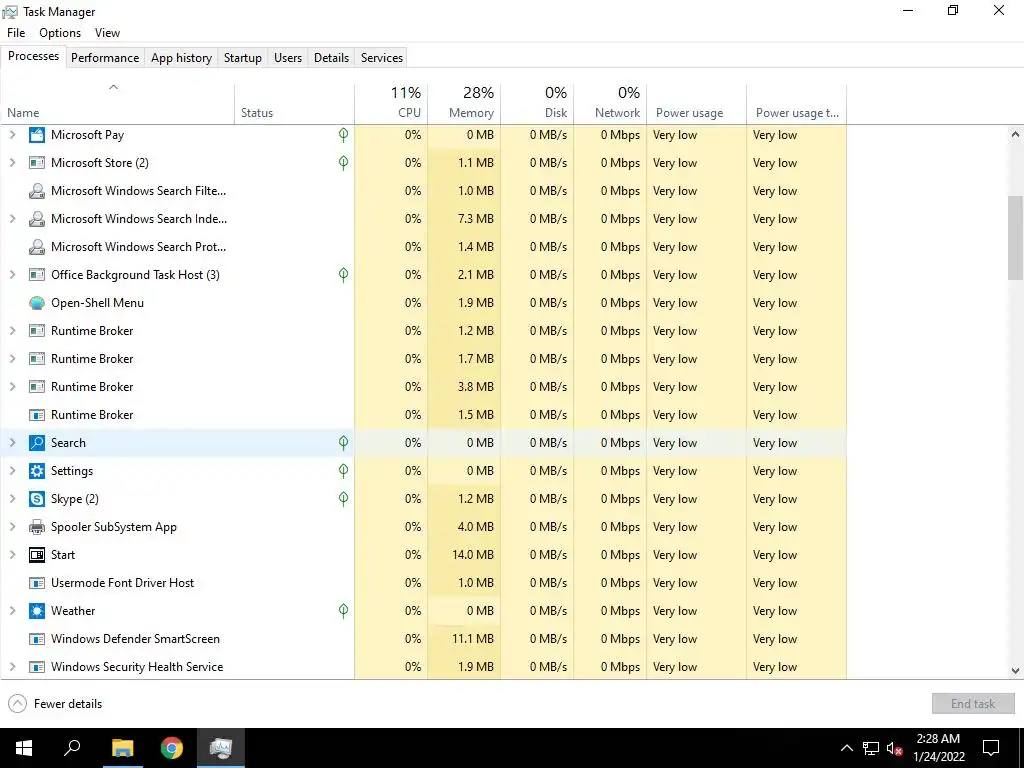Open Windows Start button on taskbar
This screenshot has width=1024, height=768.
coord(24,748)
